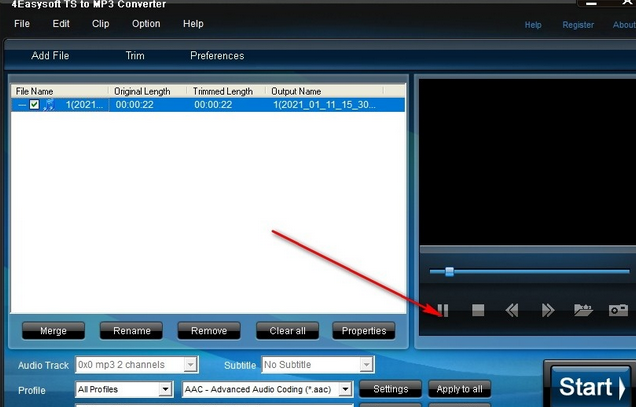The height and width of the screenshot is (407, 636).
Task: Click the Apply to all button
Action: pyautogui.click(x=460, y=389)
